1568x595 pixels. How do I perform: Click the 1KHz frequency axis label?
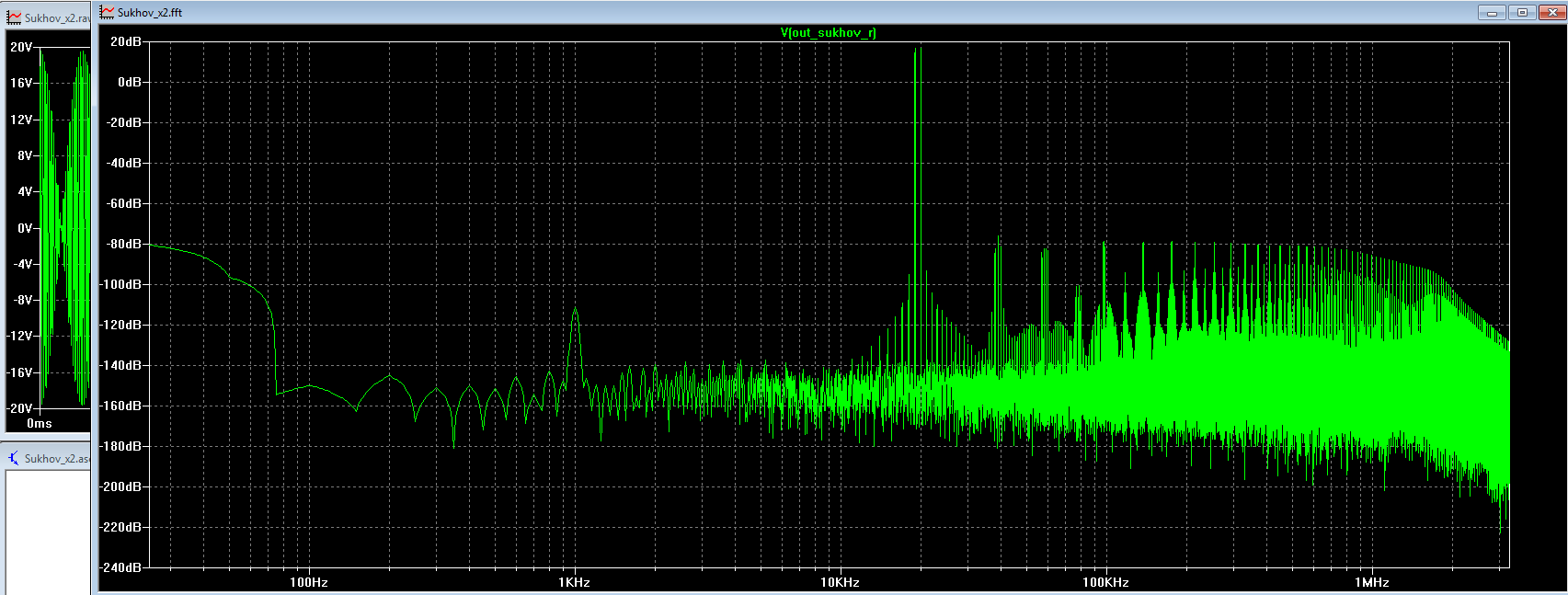click(x=574, y=582)
